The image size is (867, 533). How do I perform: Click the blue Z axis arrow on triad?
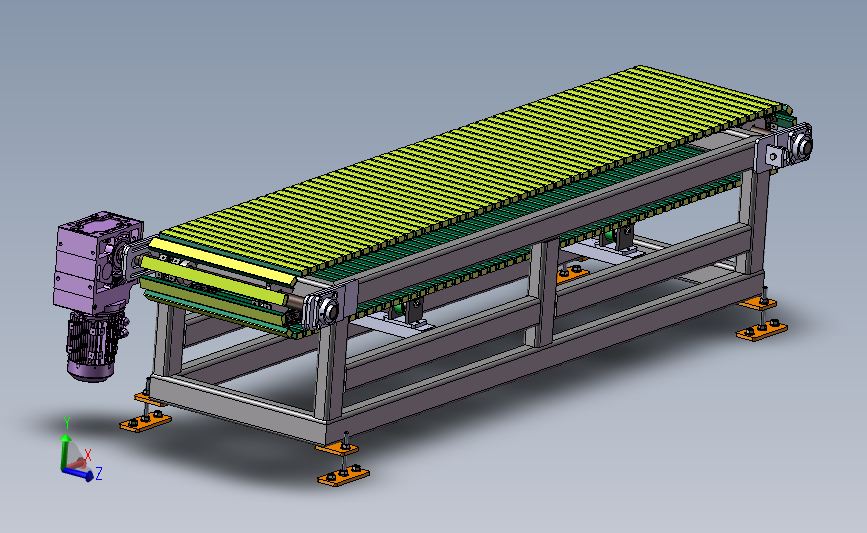click(x=77, y=474)
